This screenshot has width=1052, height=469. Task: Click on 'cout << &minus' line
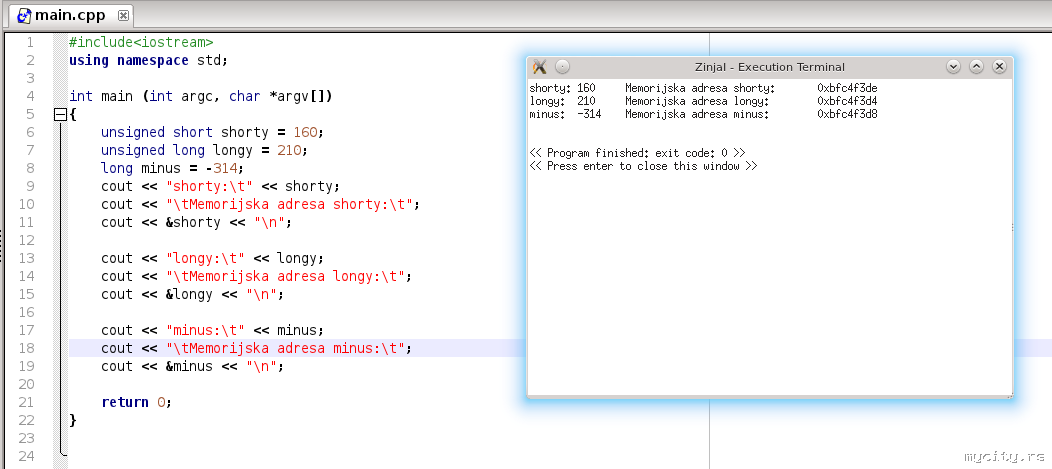[193, 366]
